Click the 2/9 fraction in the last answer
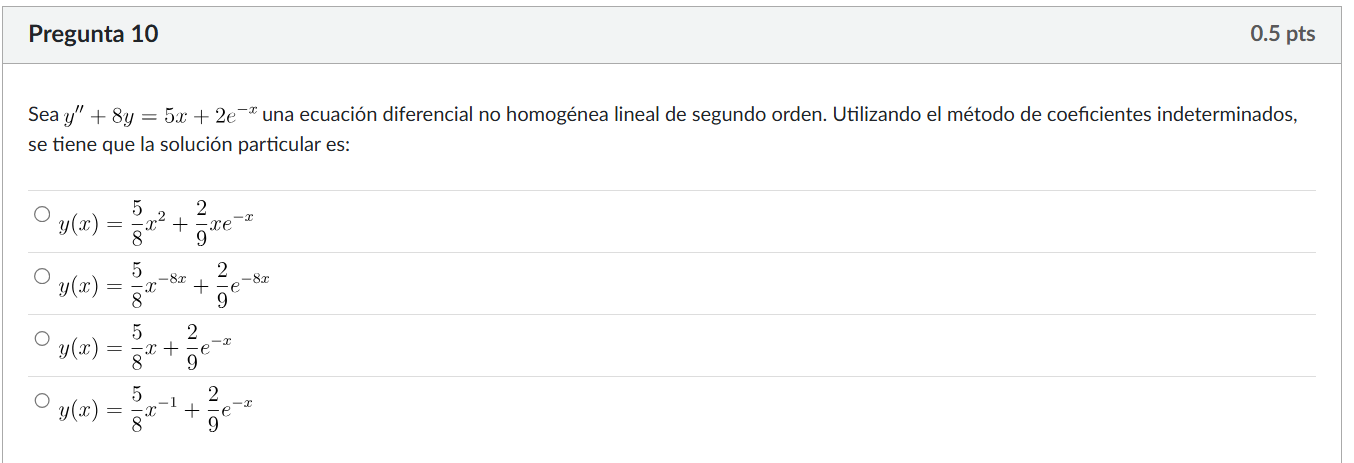 tap(214, 409)
